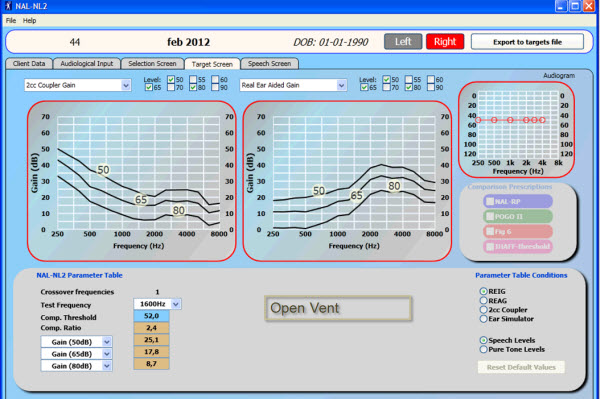Select the Target Screen tab
Viewport: 600px width, 399px height.
212,64
